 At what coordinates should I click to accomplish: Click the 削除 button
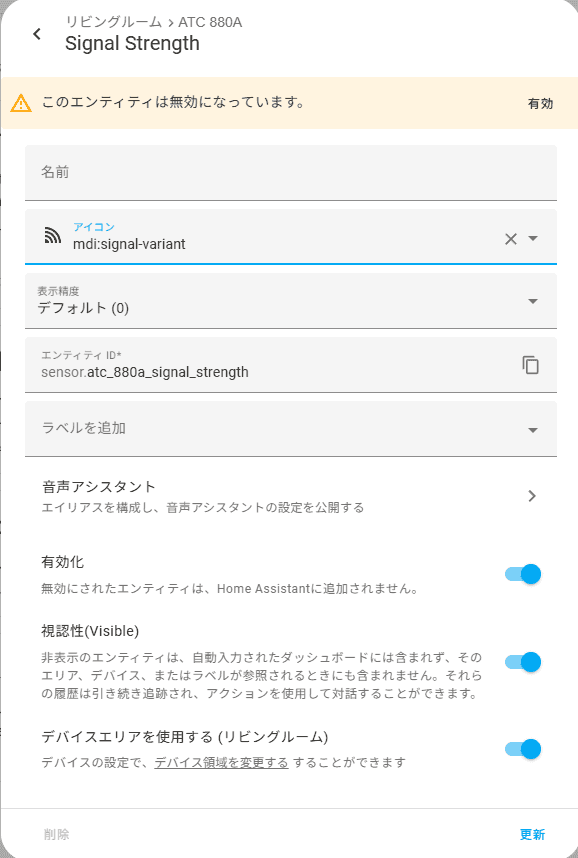tap(56, 834)
